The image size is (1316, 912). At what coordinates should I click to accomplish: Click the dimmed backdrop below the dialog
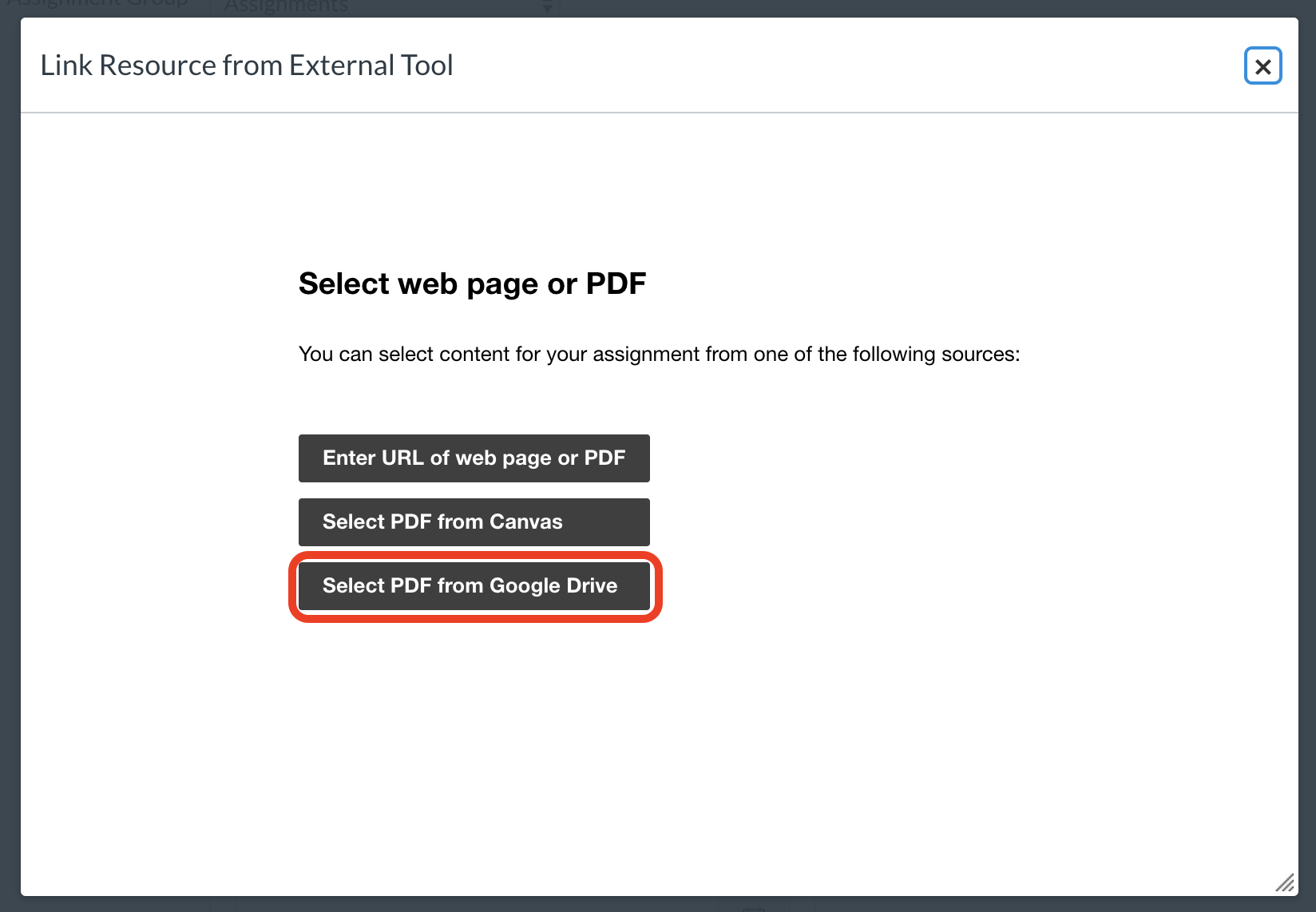click(658, 904)
